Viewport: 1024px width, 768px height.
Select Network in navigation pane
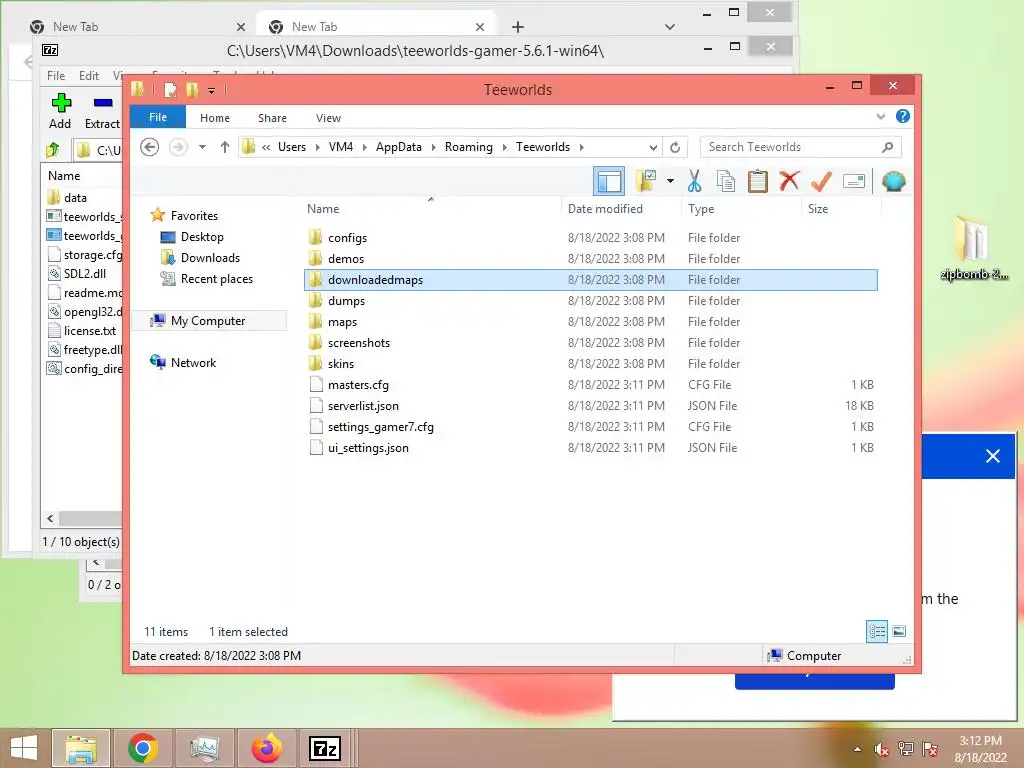coord(193,362)
